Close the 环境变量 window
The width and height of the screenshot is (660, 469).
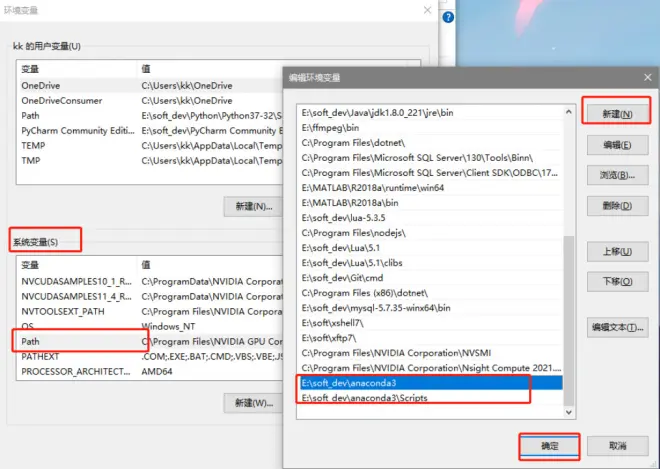(x=427, y=10)
